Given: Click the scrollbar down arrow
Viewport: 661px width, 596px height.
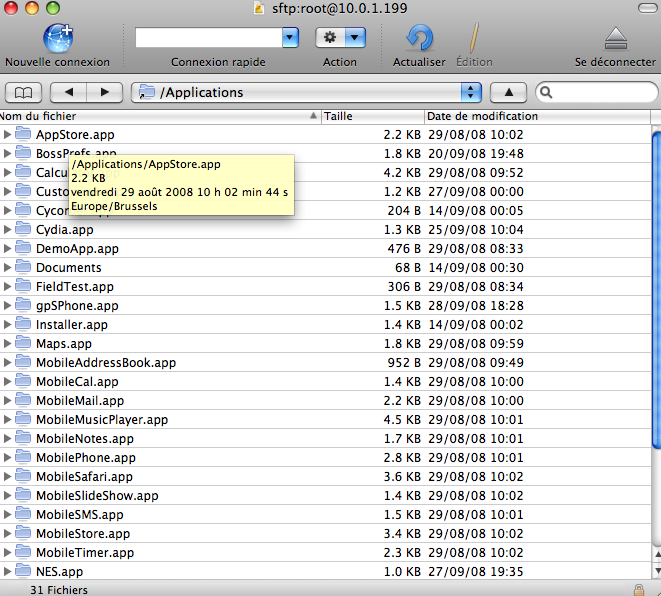Looking at the screenshot, I should 657,570.
